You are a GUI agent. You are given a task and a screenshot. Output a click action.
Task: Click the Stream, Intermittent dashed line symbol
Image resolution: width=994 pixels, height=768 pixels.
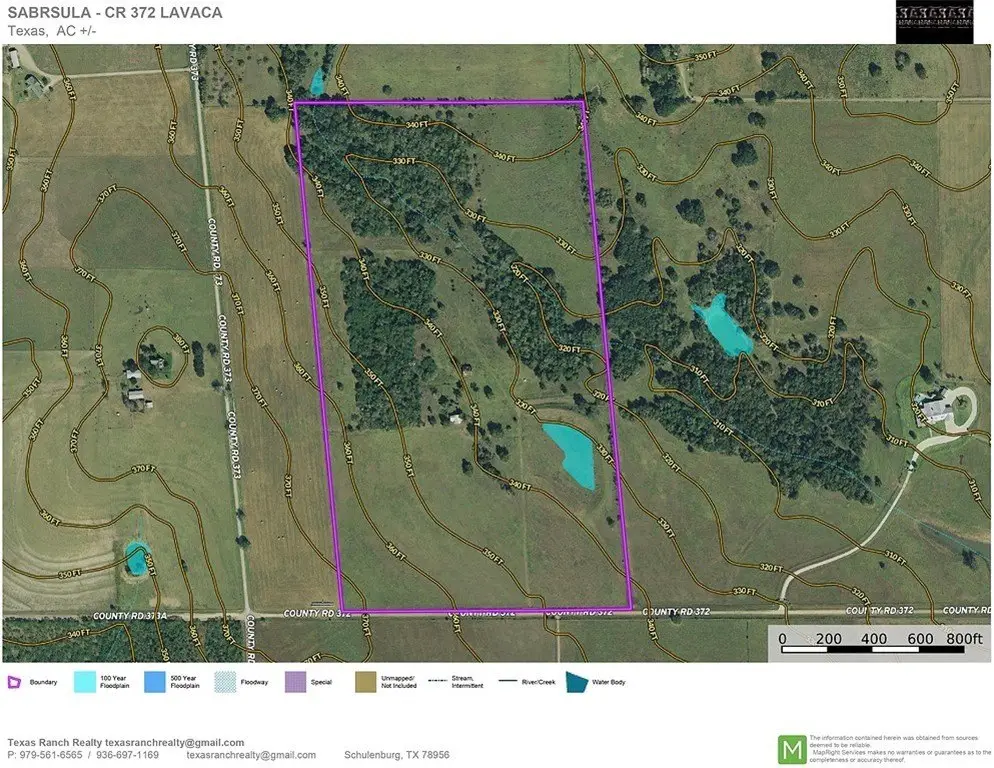pos(436,681)
